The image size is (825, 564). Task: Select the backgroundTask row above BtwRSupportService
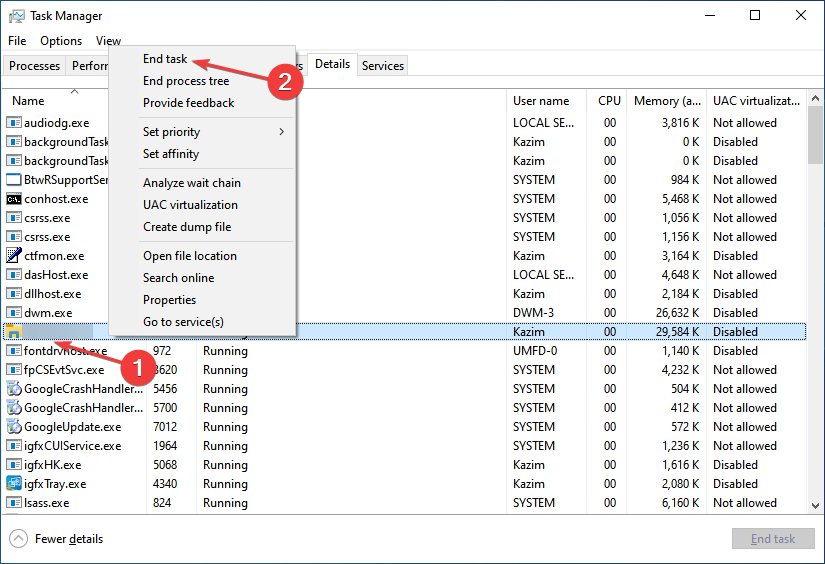click(404, 161)
